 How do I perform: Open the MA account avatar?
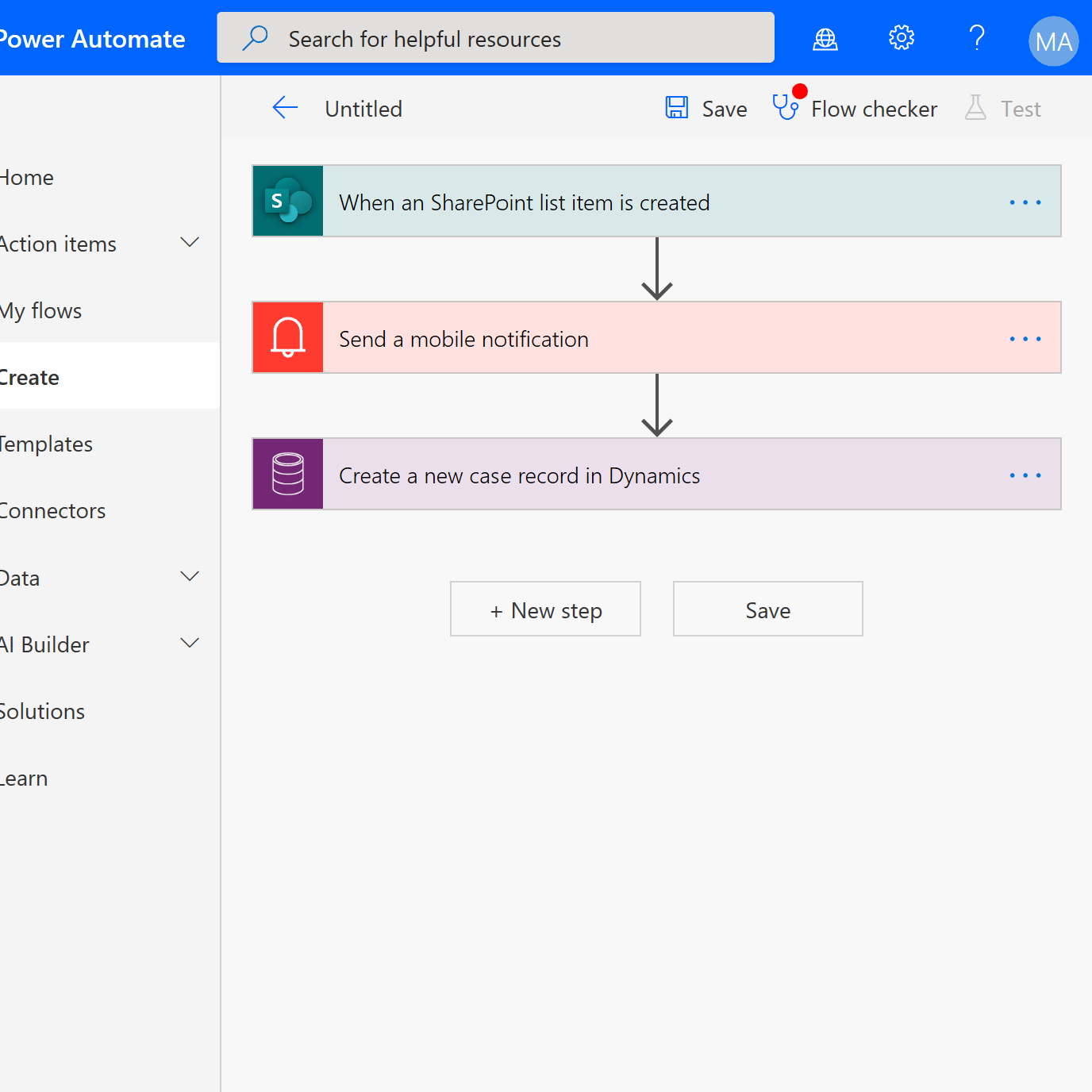coord(1054,41)
